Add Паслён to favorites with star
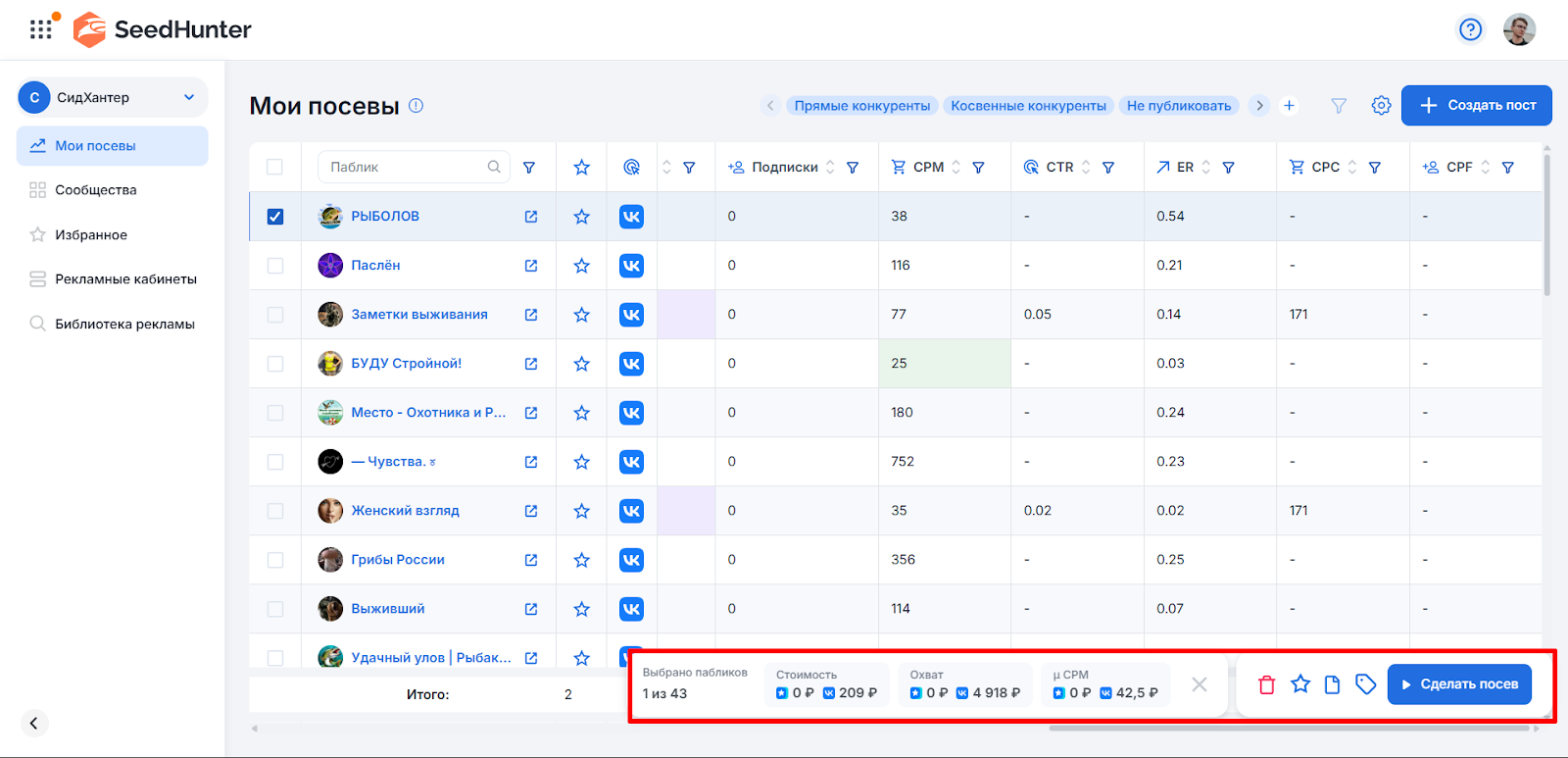 click(x=581, y=266)
